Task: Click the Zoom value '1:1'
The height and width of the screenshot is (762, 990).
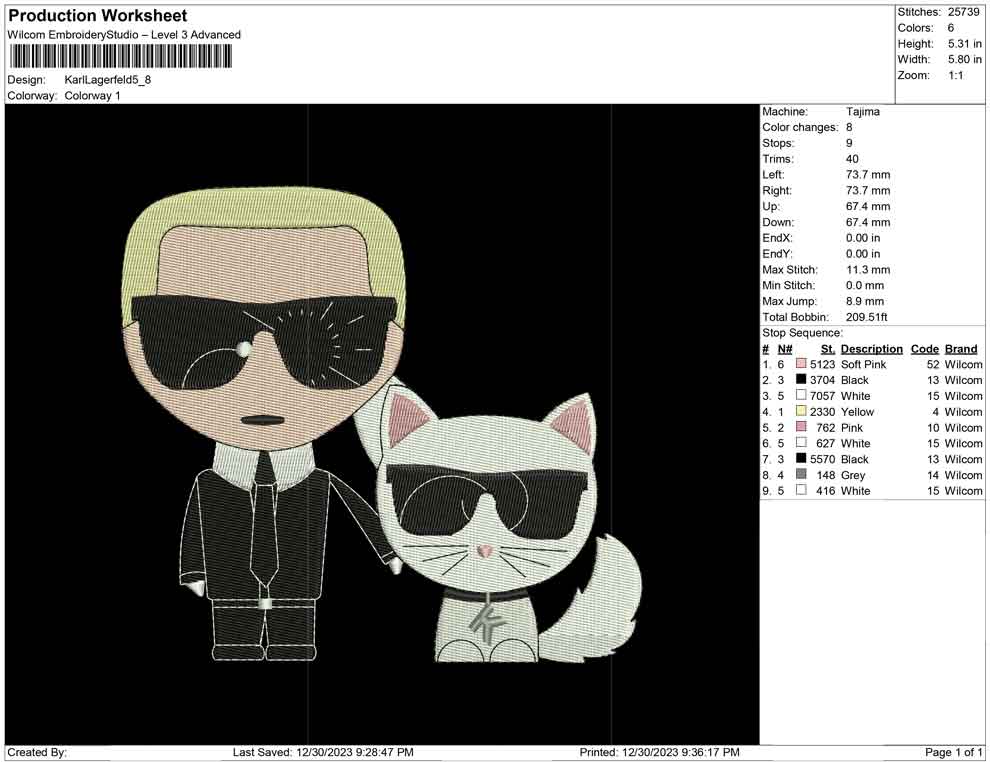Action: coord(955,75)
